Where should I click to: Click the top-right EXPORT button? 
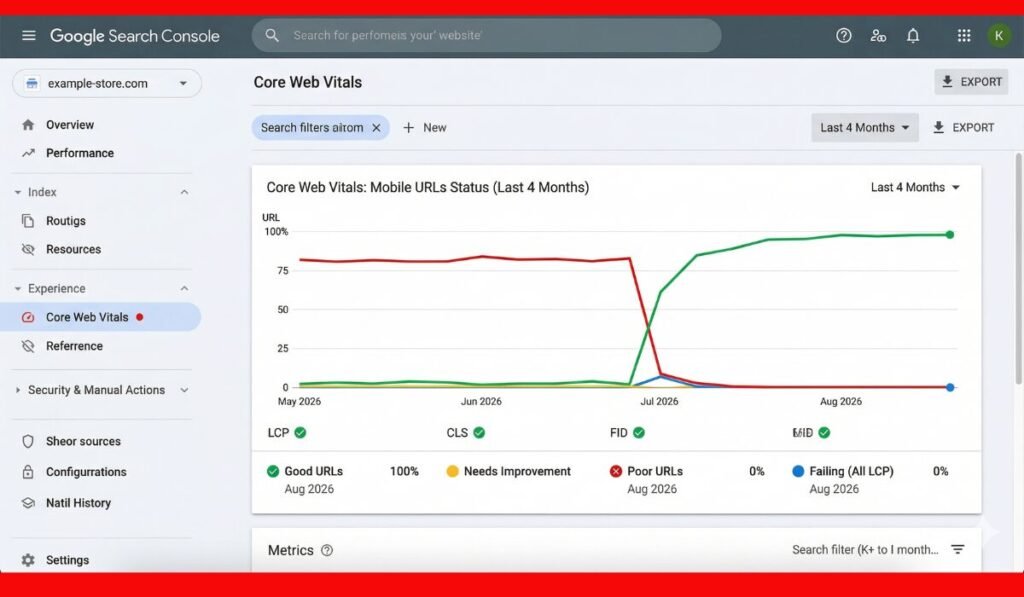pyautogui.click(x=971, y=82)
